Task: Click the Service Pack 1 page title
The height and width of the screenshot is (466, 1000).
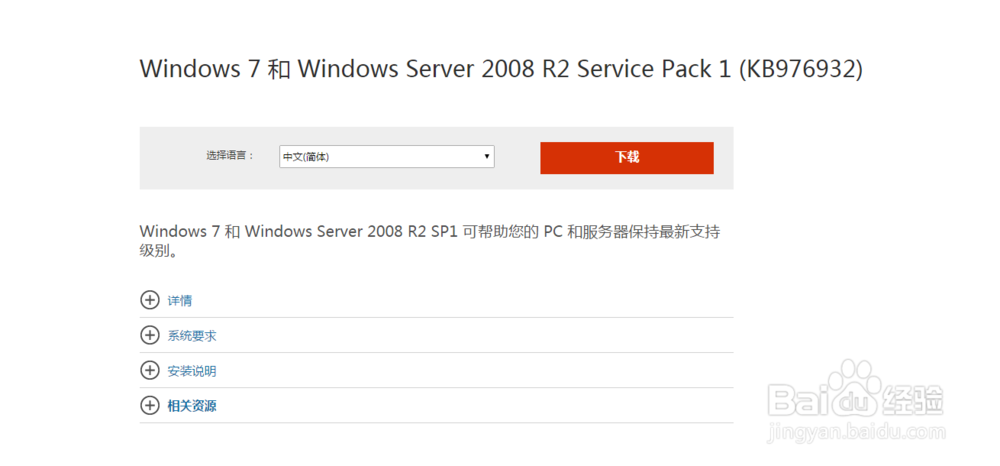Action: [x=500, y=69]
